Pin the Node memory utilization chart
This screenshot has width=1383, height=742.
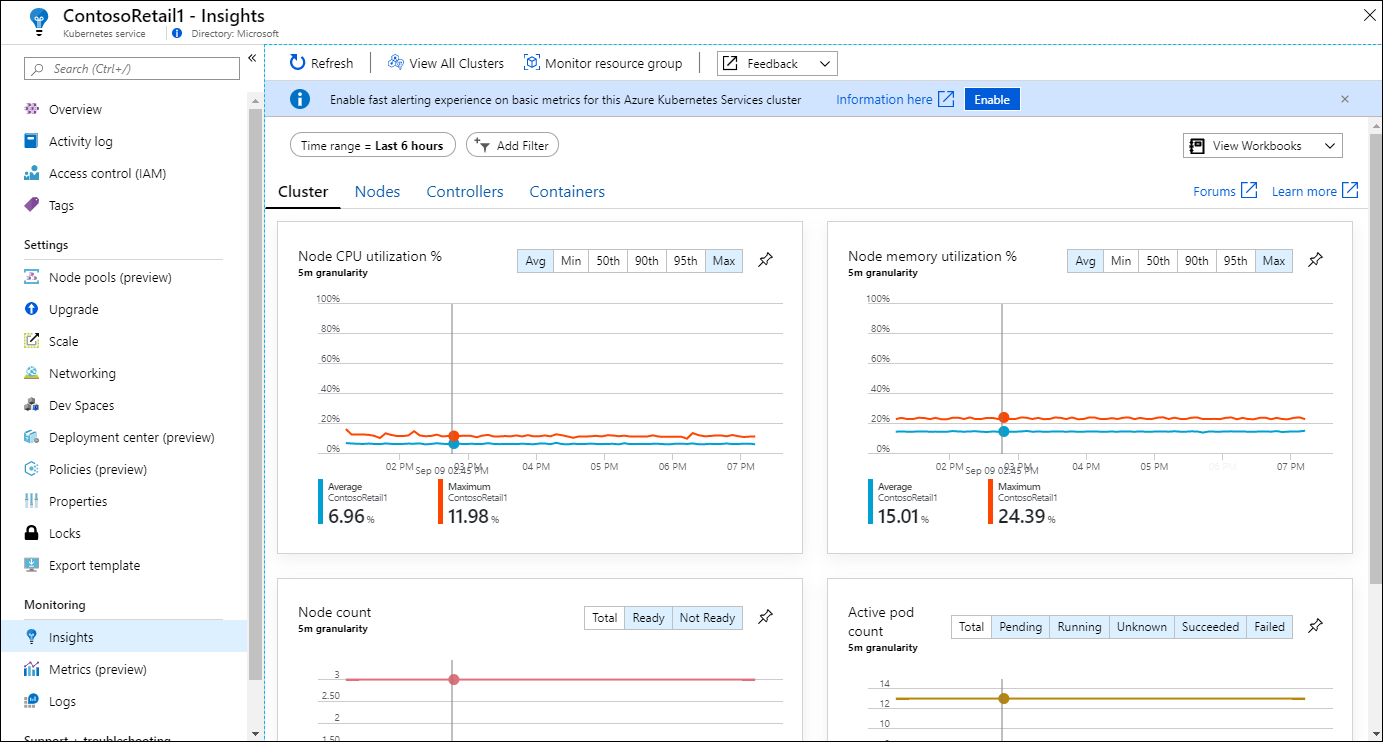(1315, 260)
